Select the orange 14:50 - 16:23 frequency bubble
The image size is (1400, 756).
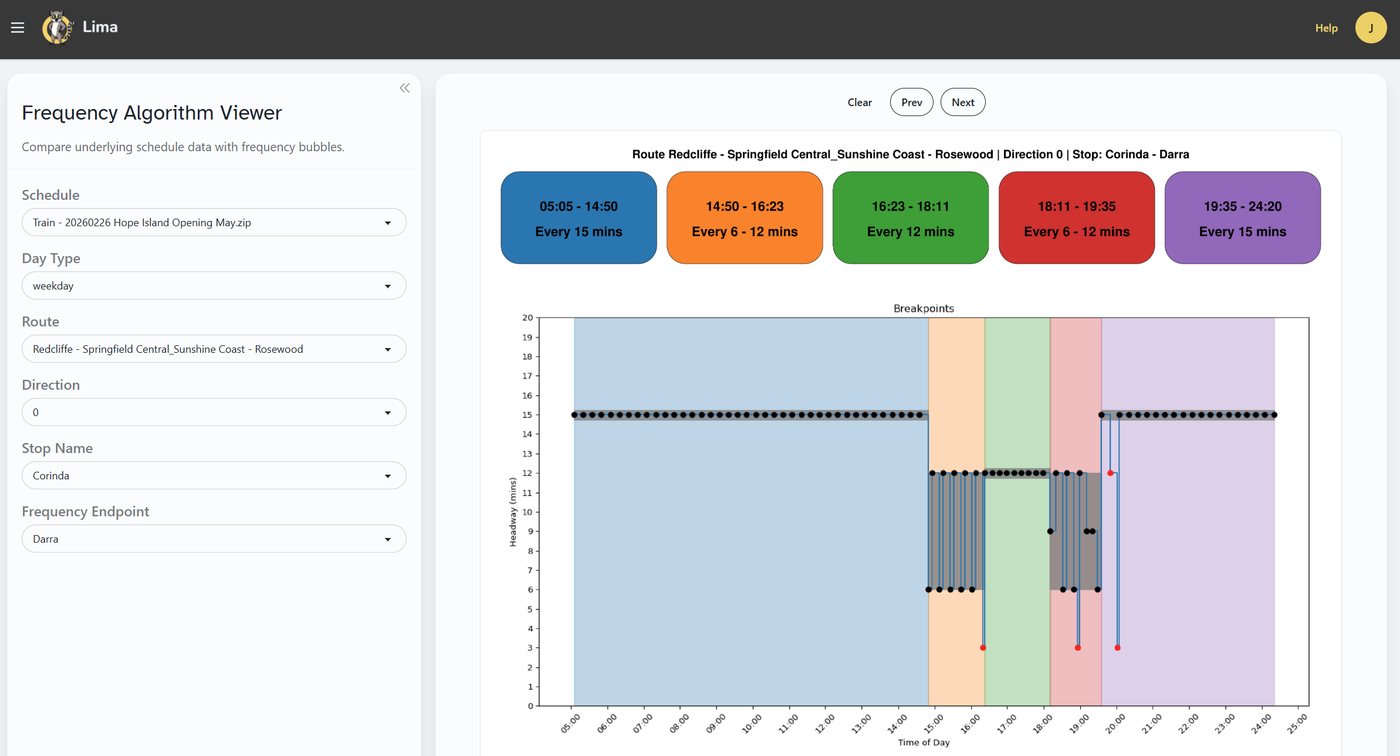point(745,218)
